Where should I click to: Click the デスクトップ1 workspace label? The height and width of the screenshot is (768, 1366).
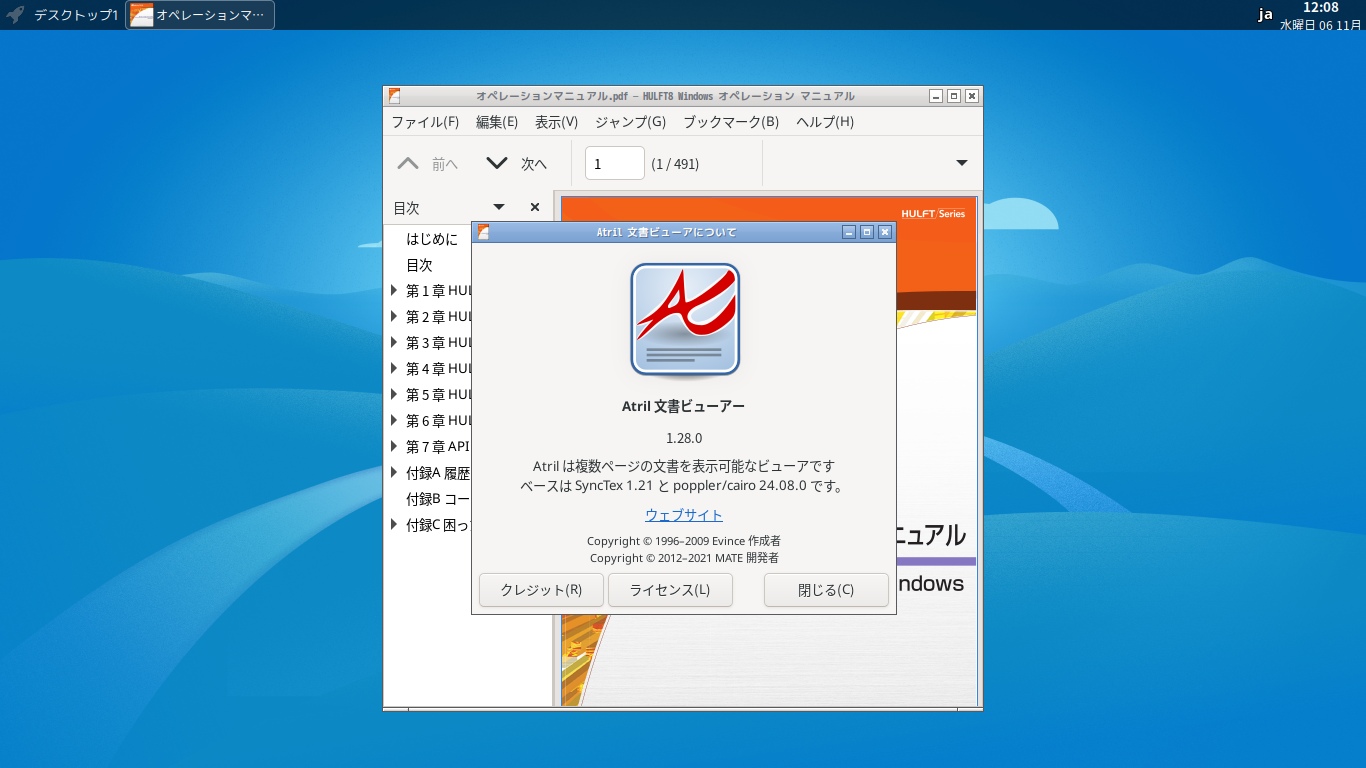click(76, 15)
